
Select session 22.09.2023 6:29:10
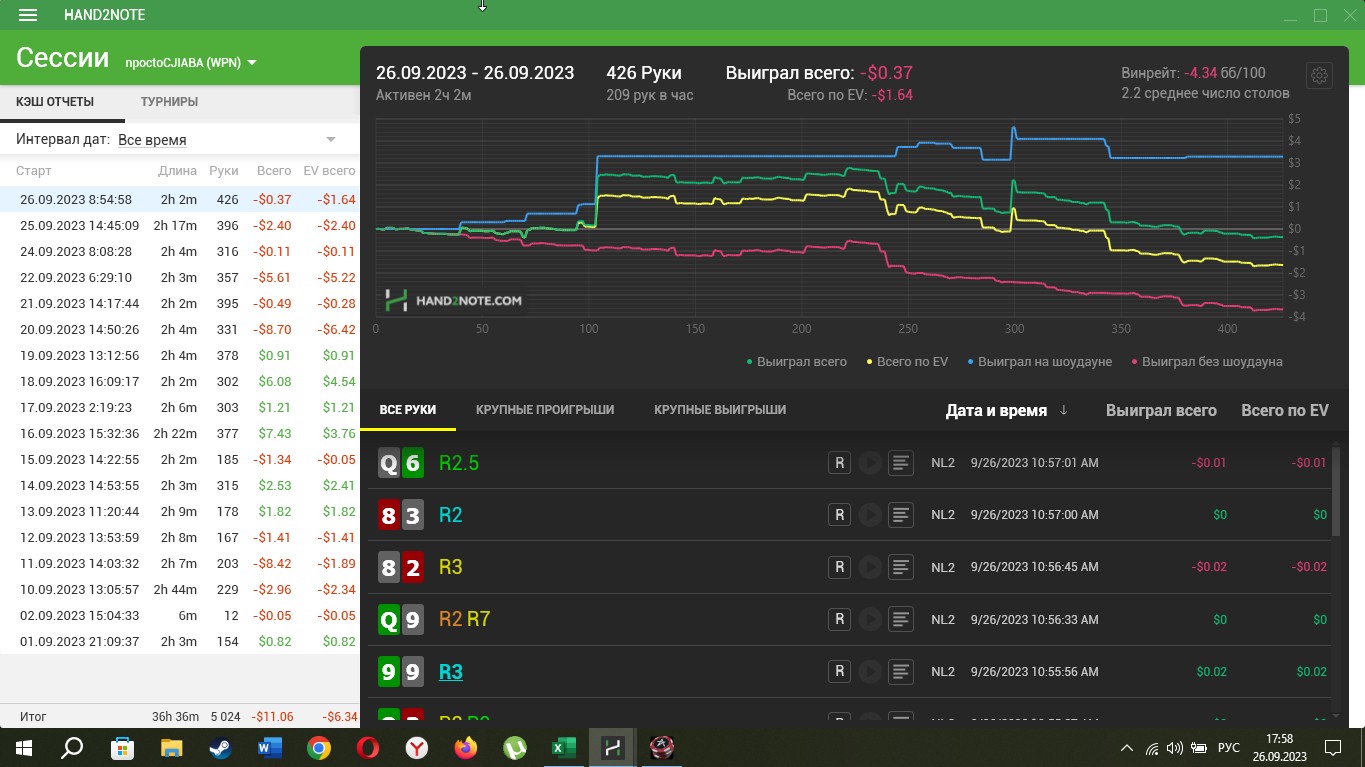180,277
